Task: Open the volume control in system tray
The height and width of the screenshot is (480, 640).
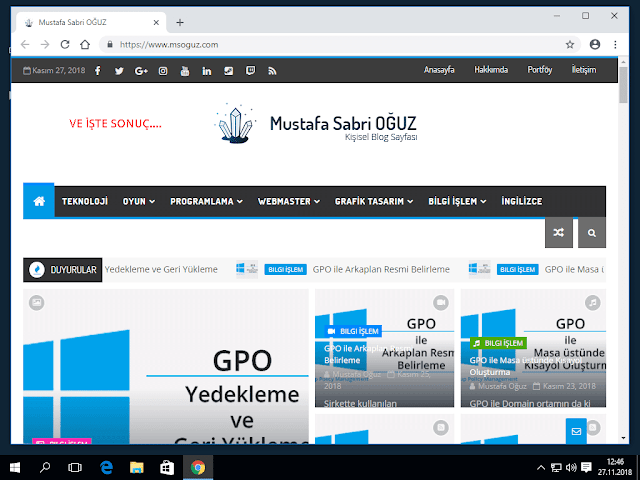Action: click(x=571, y=467)
